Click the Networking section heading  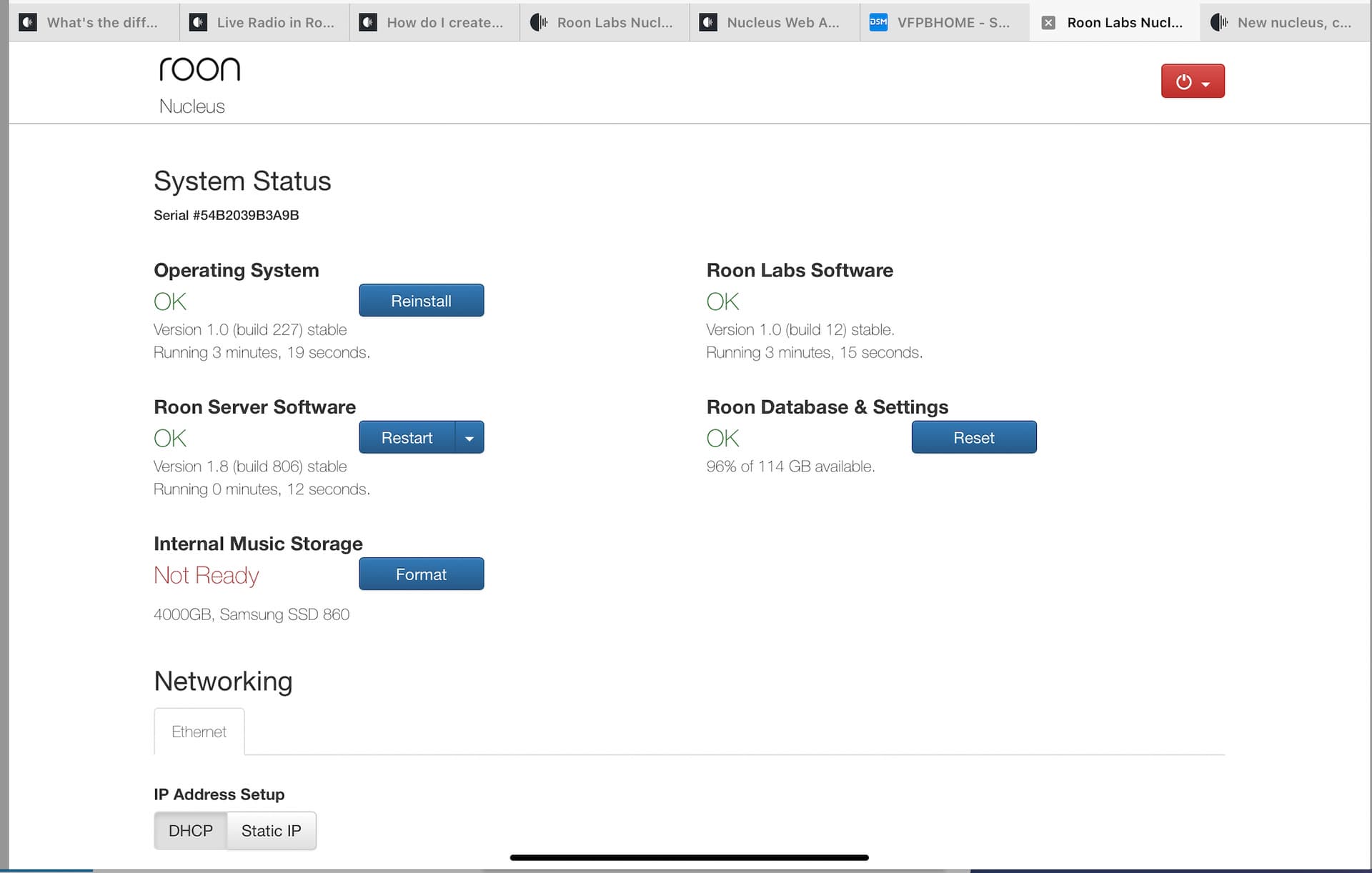coord(223,681)
